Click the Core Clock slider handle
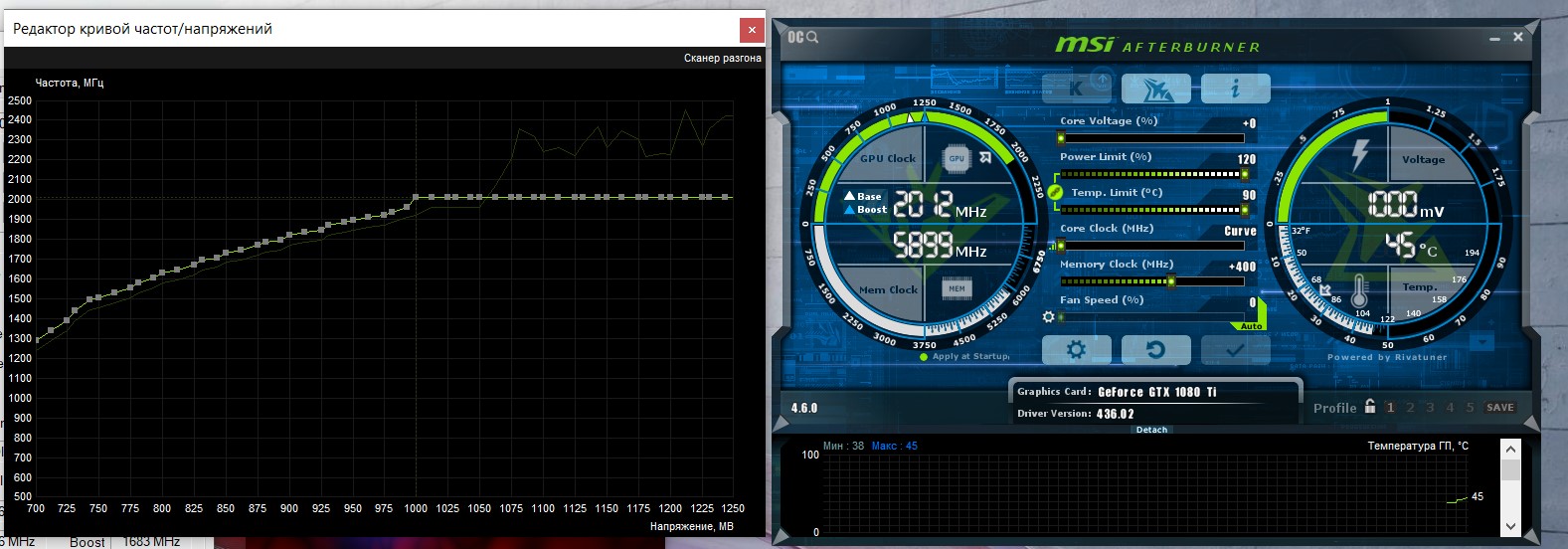The height and width of the screenshot is (549, 1568). [1061, 246]
